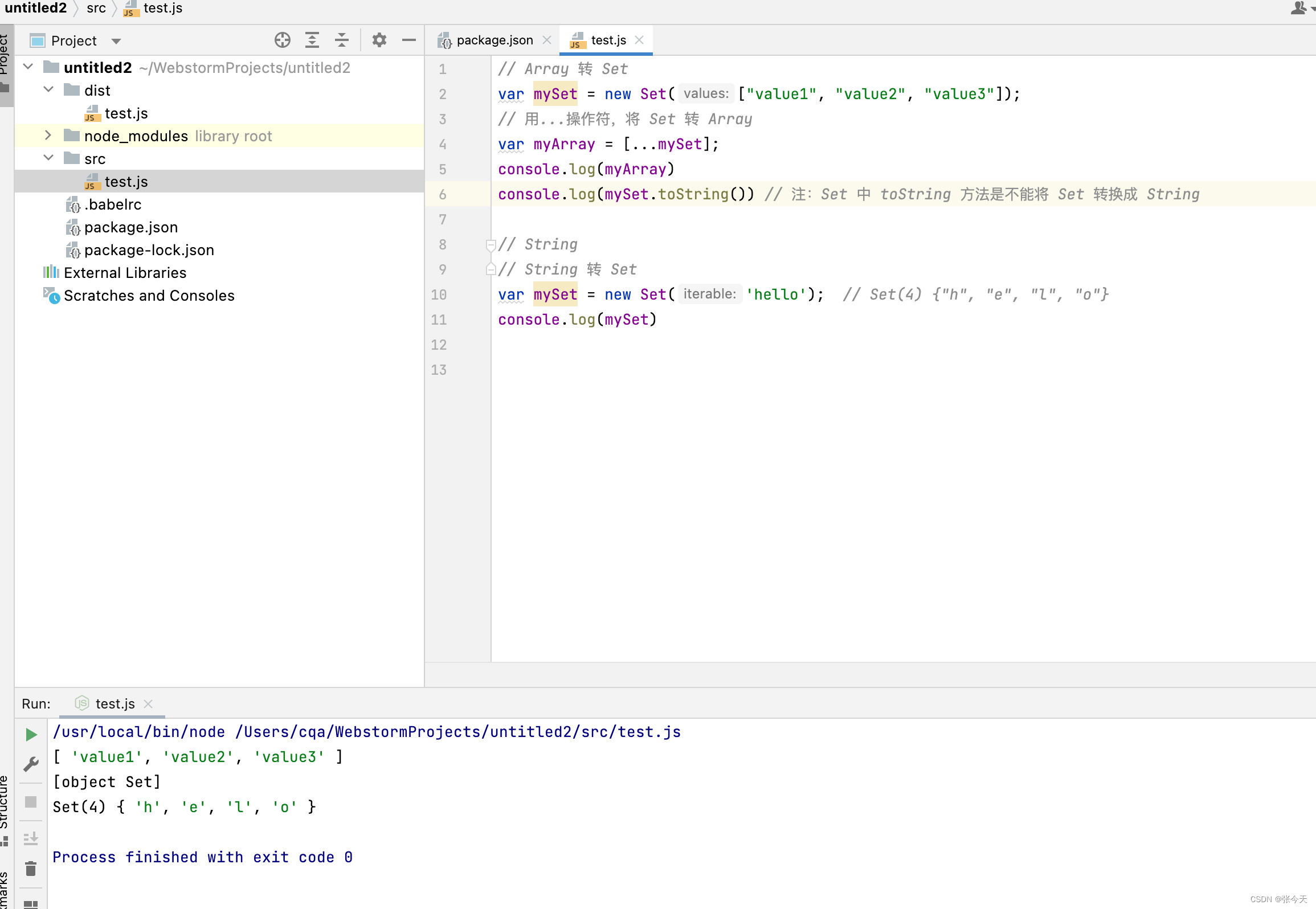Click Collapse All icon in Project toolbar

click(341, 40)
